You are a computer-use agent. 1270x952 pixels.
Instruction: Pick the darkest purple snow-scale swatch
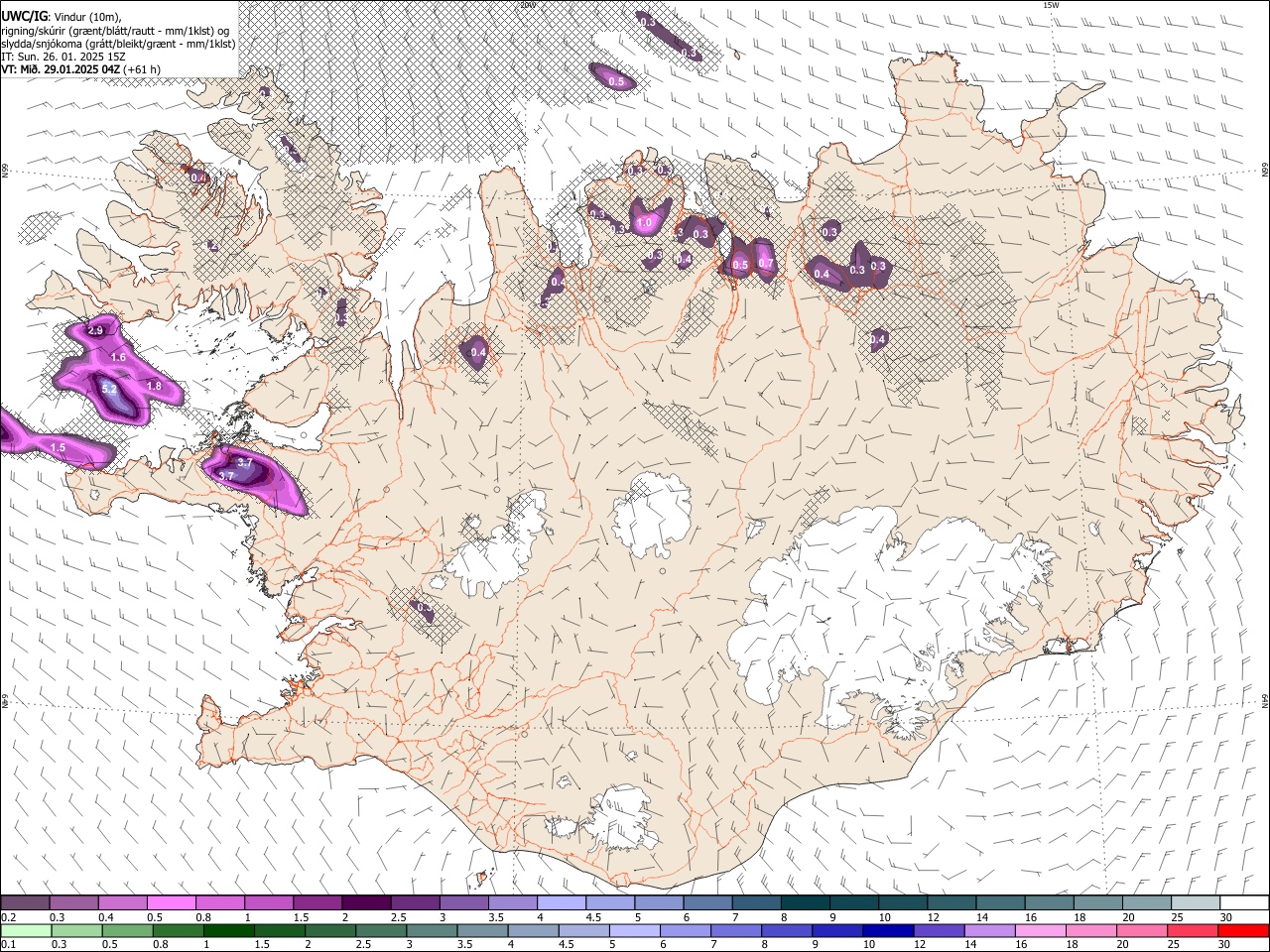click(x=365, y=902)
